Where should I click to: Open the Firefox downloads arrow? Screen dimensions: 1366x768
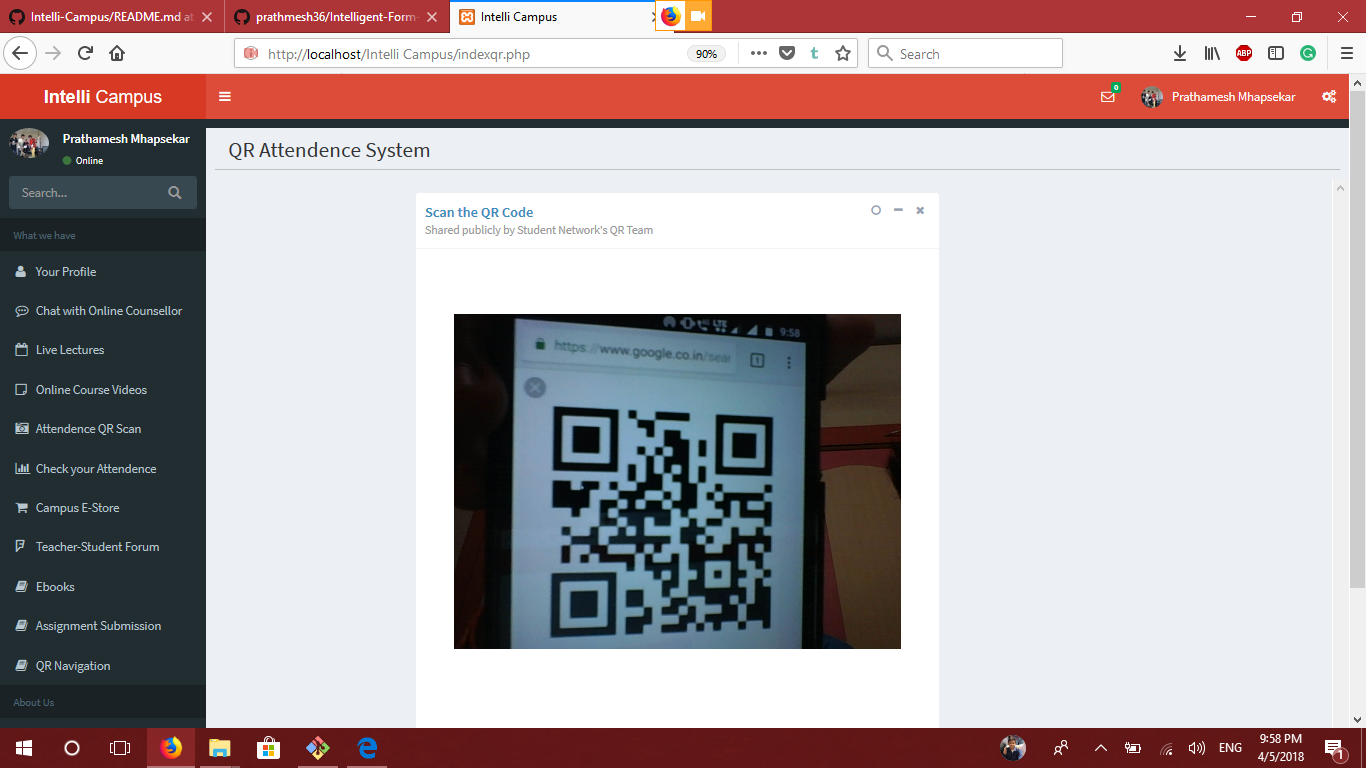(x=1180, y=54)
